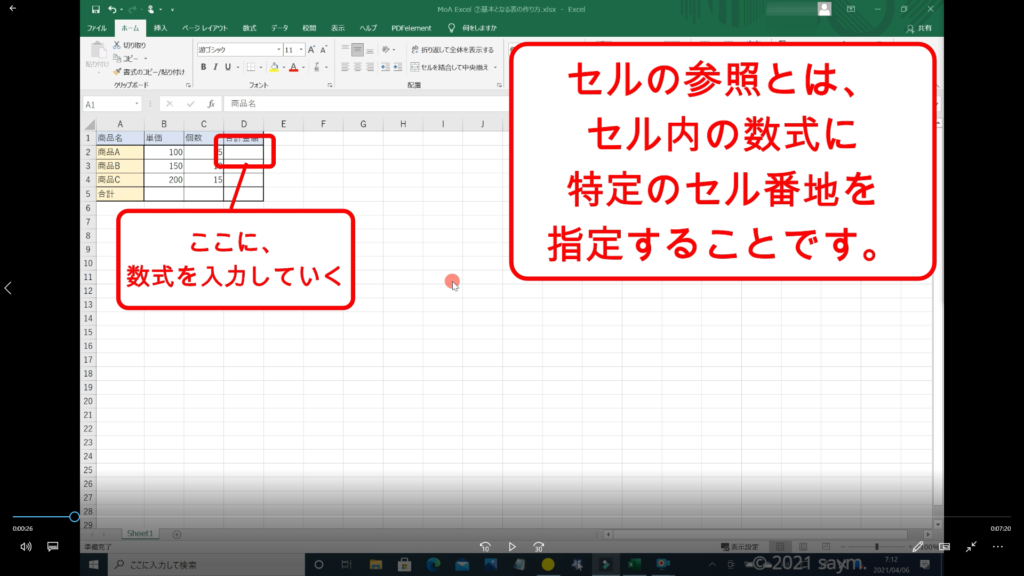
Task: Click the Undo arrow icon
Action: (x=113, y=9)
